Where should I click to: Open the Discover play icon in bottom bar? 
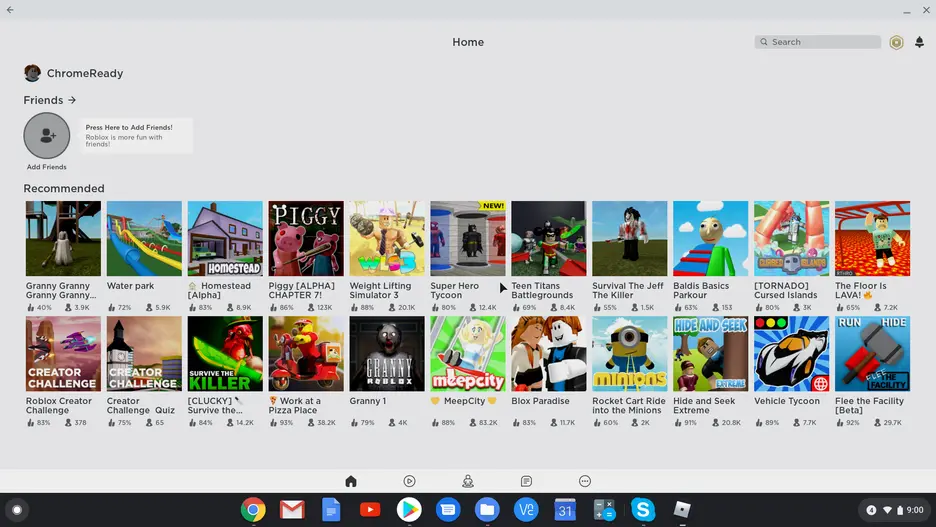pos(410,481)
